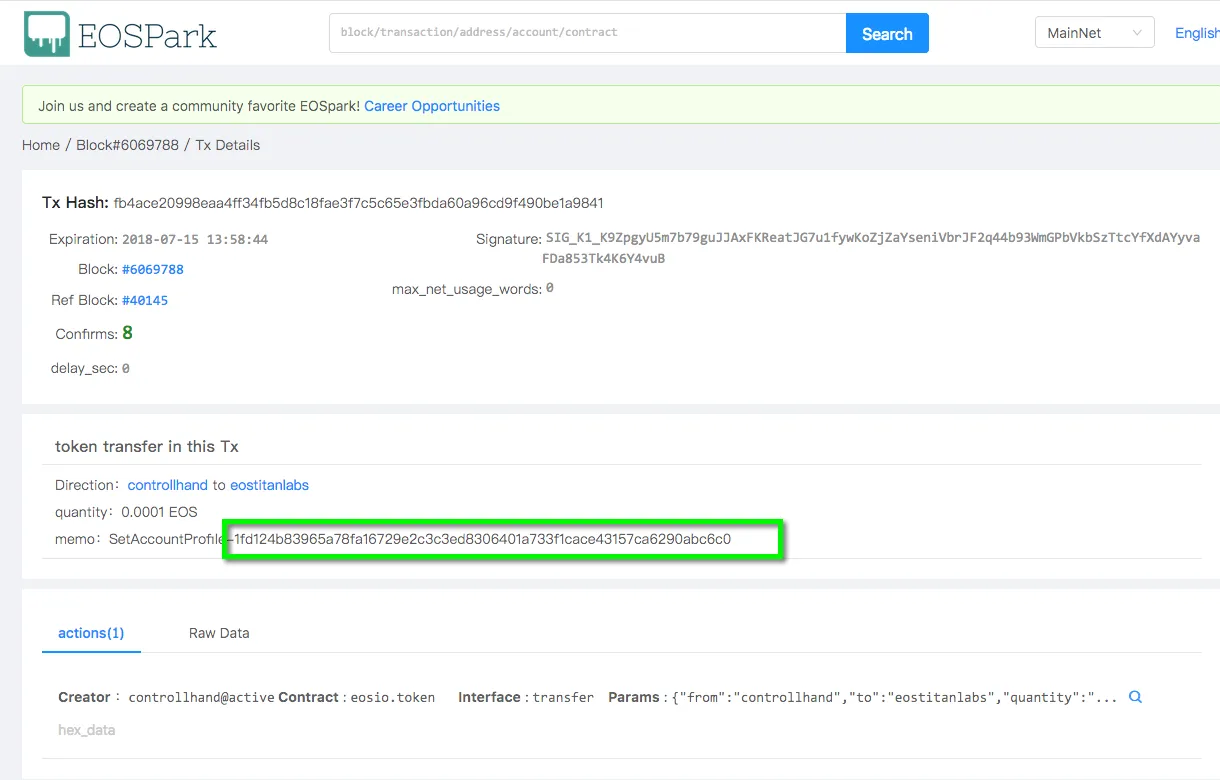Open the controllhand account link
This screenshot has height=780, width=1220.
pyautogui.click(x=168, y=485)
